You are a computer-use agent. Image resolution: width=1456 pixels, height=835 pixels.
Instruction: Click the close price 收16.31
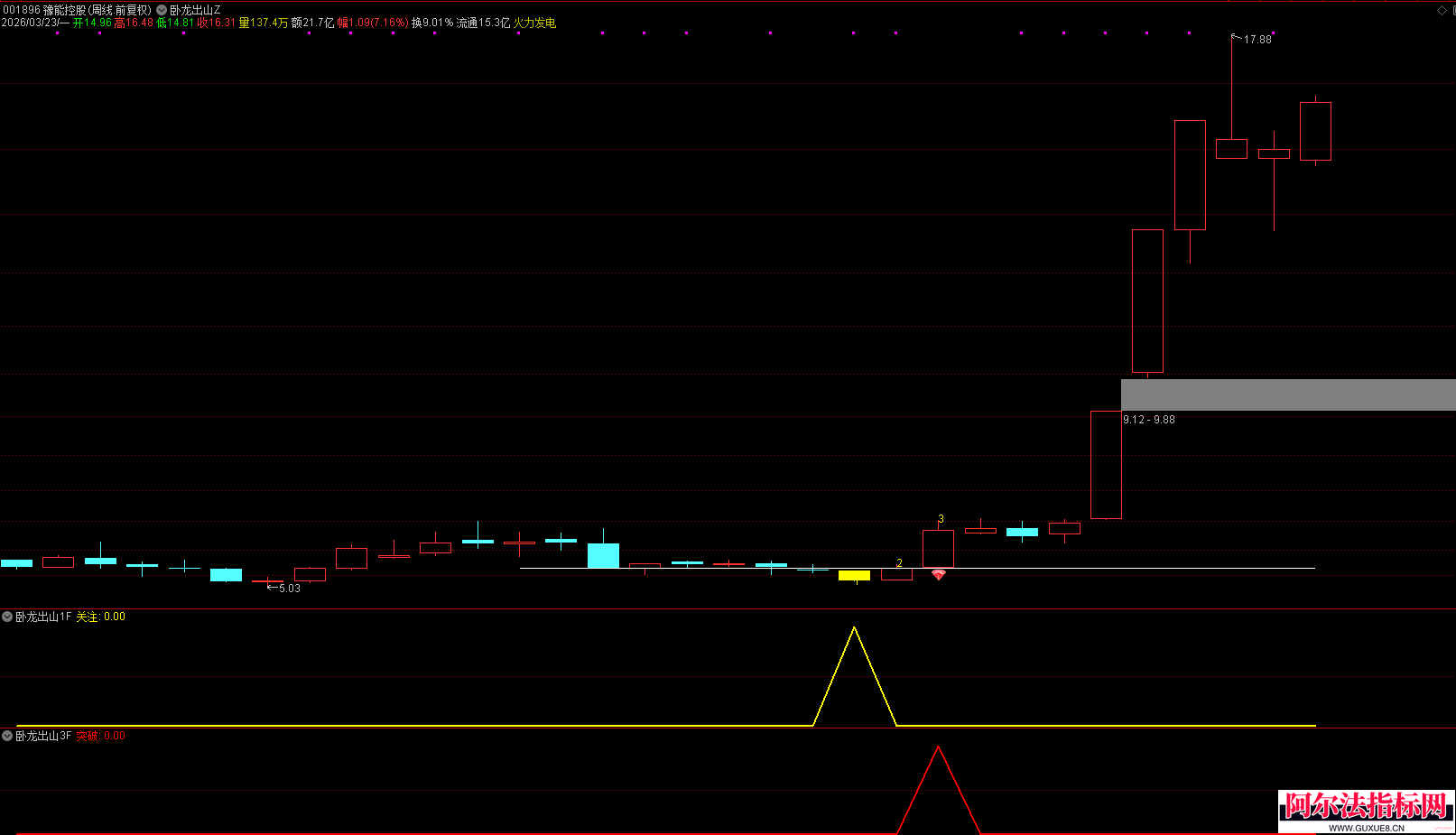pyautogui.click(x=217, y=23)
